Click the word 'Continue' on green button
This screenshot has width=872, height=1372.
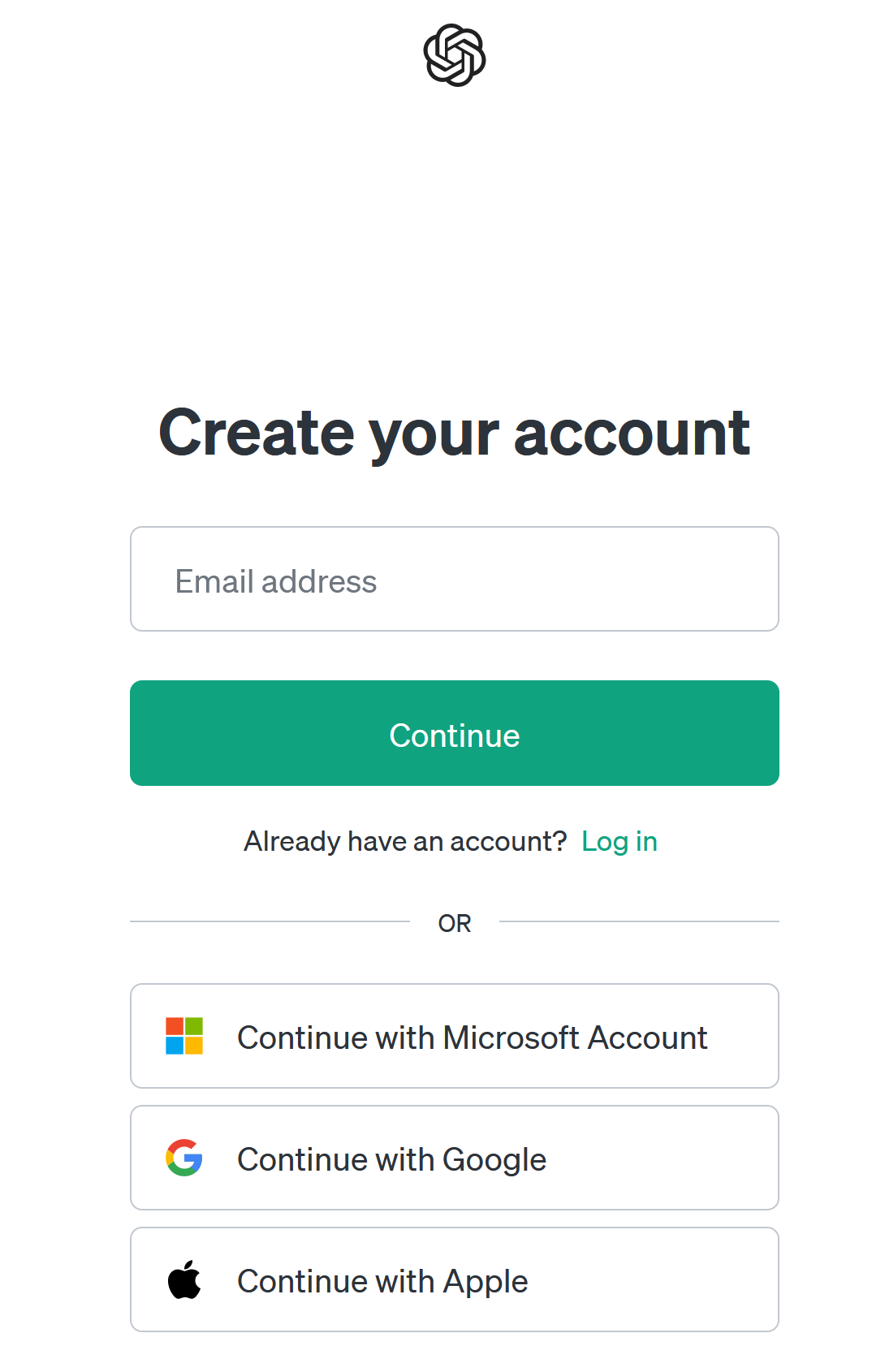point(455,736)
